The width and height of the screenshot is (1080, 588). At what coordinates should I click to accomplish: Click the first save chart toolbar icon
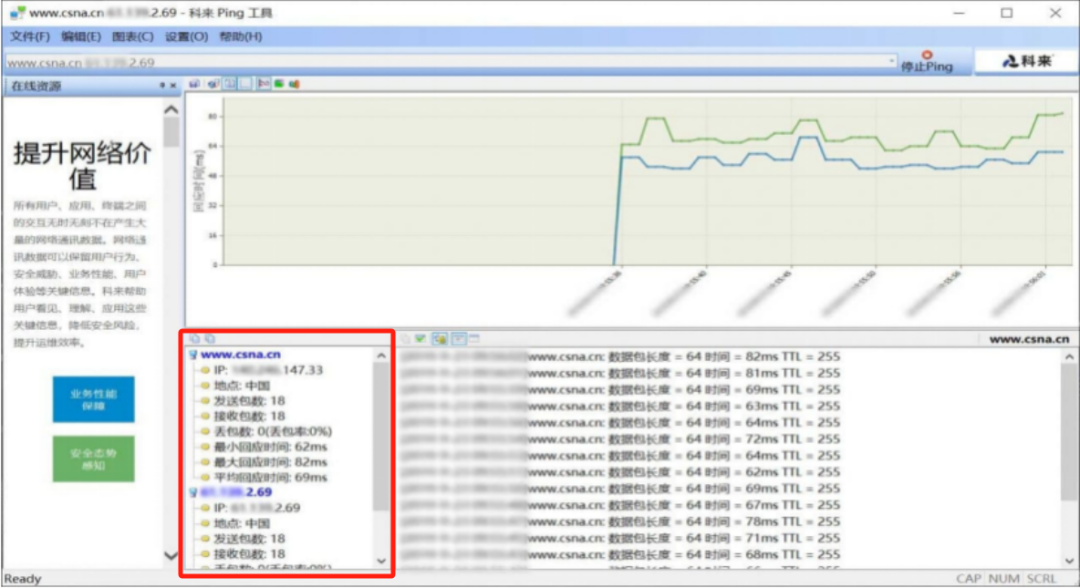(x=194, y=84)
